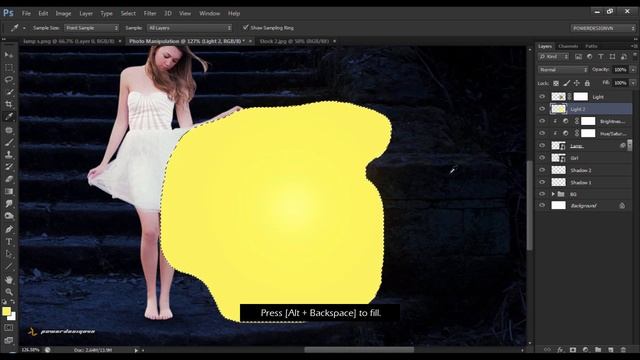
Task: Open the Sample All Layers dropdown
Action: point(189,28)
